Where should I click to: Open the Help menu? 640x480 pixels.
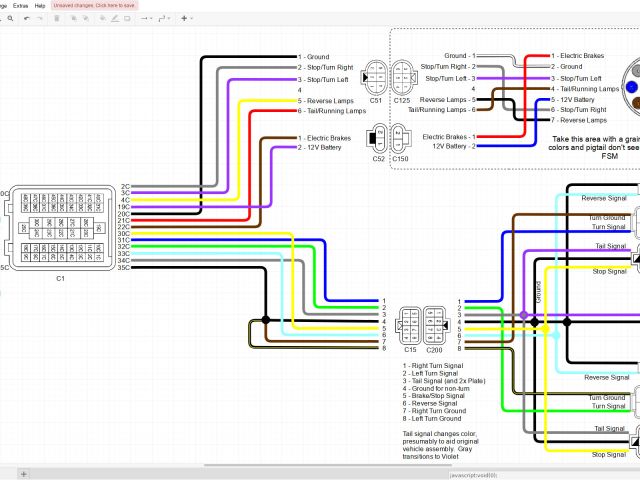[40, 5]
